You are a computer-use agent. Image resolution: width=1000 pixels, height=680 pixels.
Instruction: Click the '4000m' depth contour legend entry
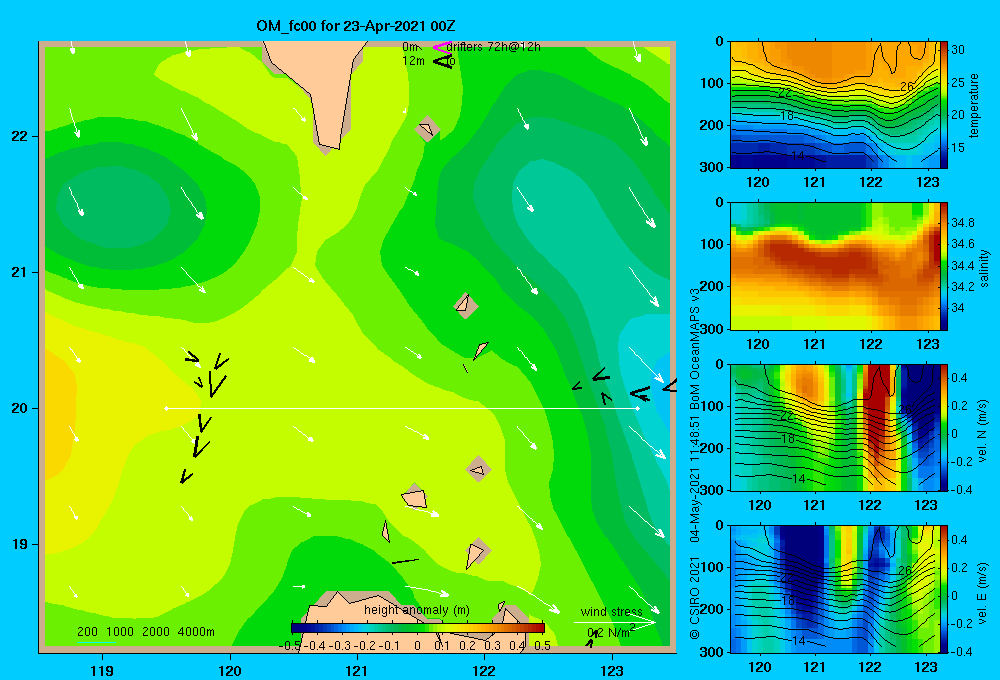click(196, 632)
